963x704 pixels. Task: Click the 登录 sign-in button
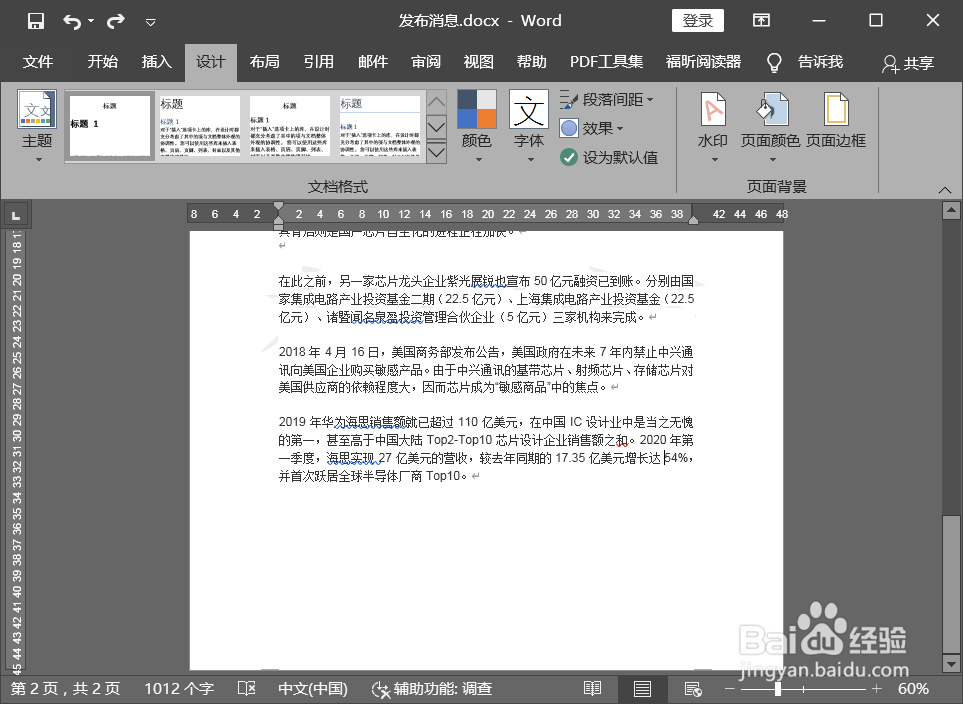698,21
